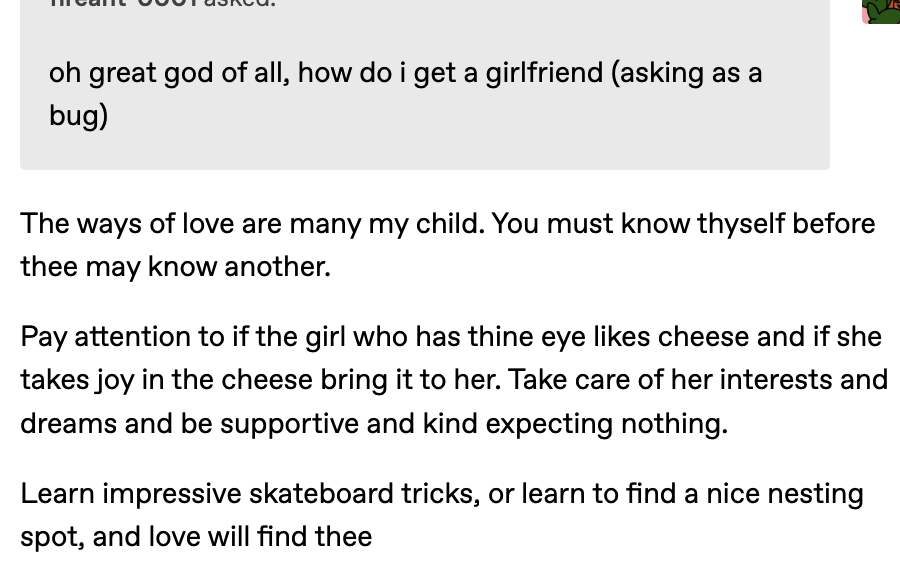The width and height of the screenshot is (900, 570).
Task: Click the word "thyself" in first paragraph
Action: coord(740,224)
